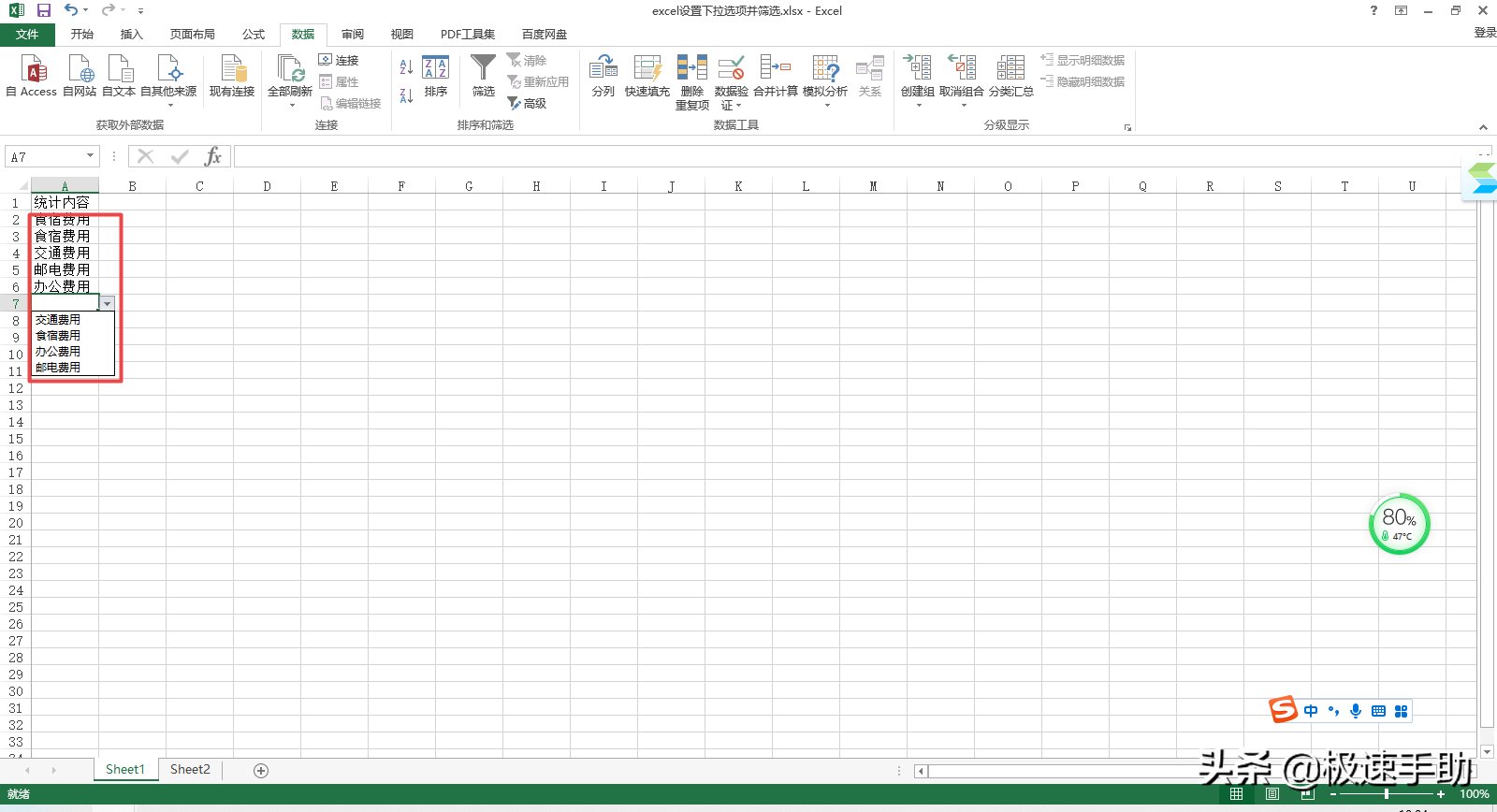Viewport: 1497px width, 812px height.
Task: Zoom in with the plus button
Action: pyautogui.click(x=1441, y=794)
